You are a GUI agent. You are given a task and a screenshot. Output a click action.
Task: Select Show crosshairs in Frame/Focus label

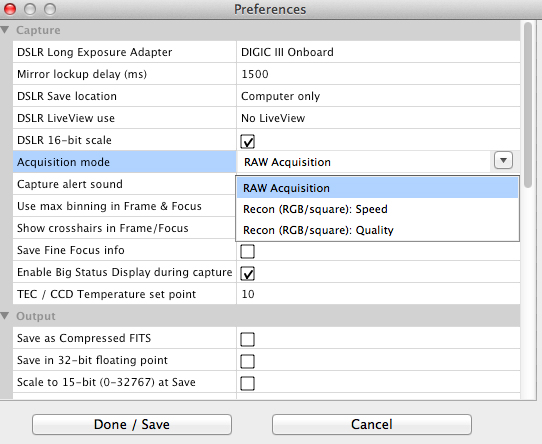click(103, 228)
